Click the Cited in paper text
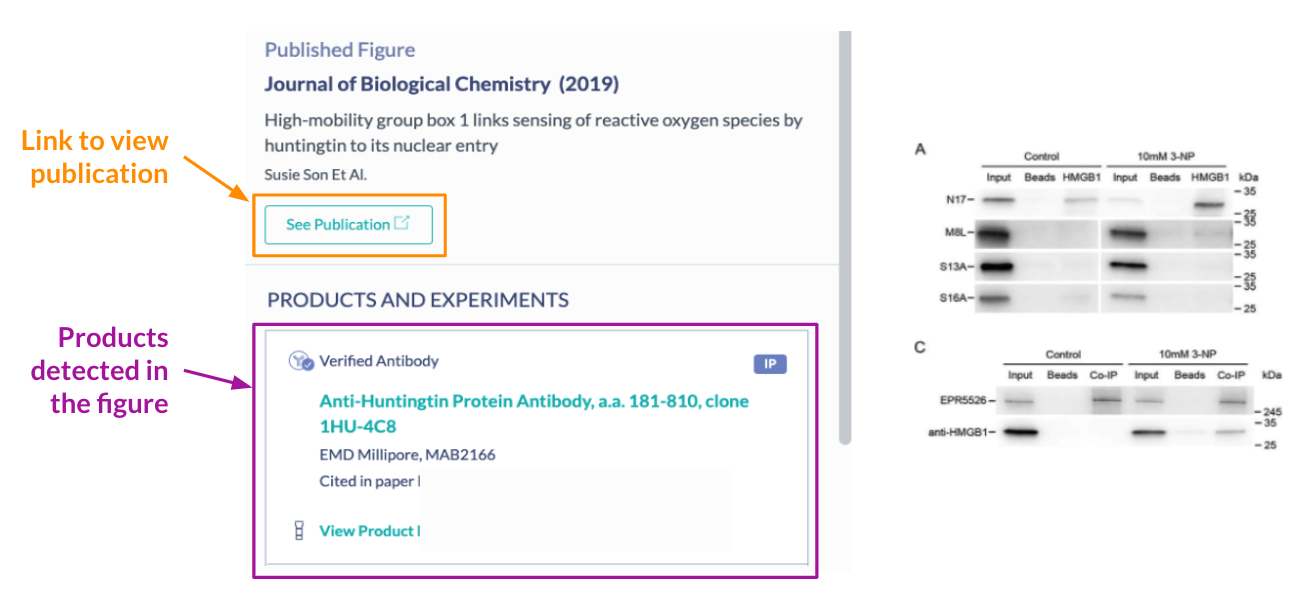The image size is (1312, 614). click(x=367, y=481)
